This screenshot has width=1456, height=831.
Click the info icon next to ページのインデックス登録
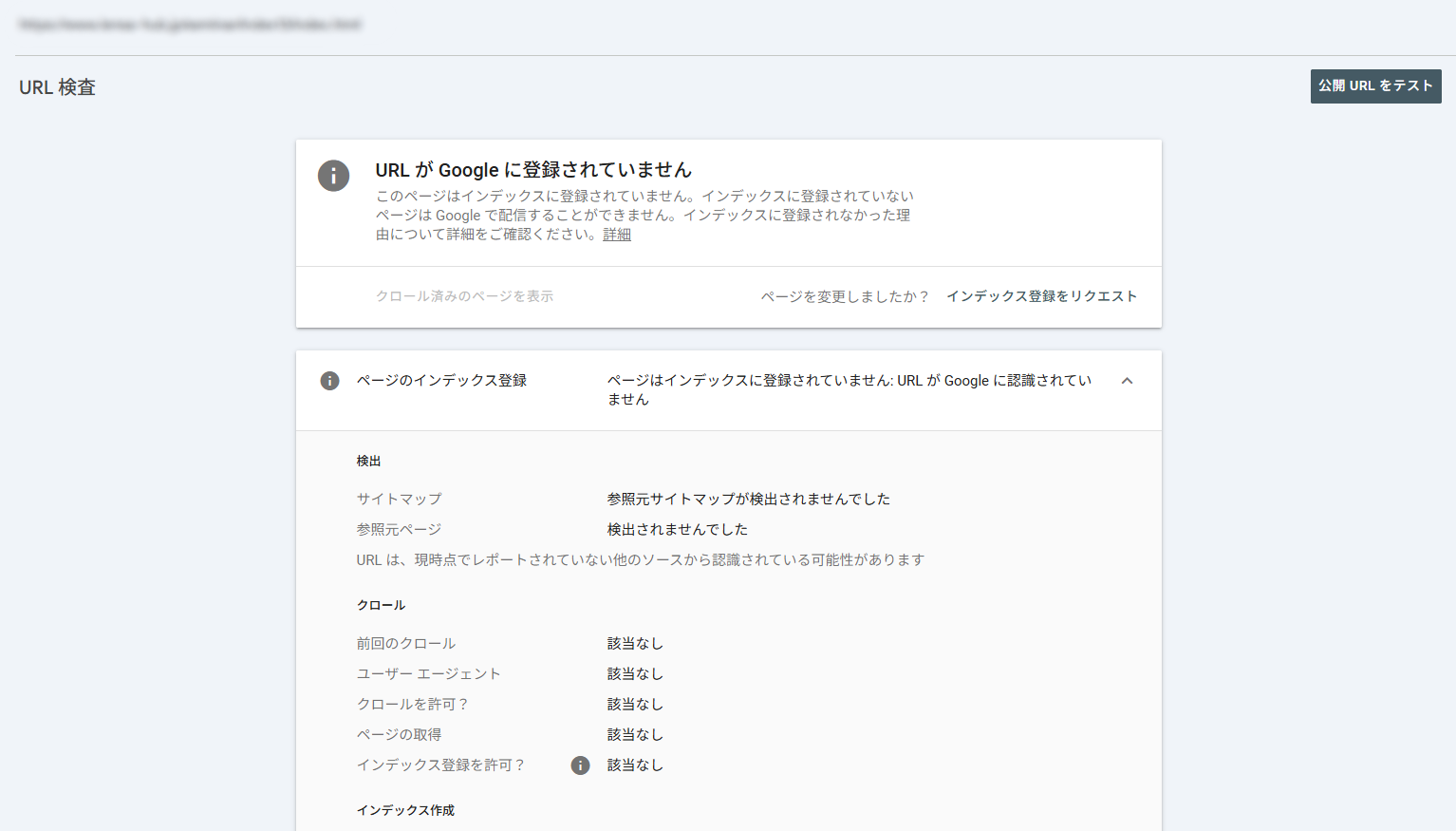pos(329,381)
